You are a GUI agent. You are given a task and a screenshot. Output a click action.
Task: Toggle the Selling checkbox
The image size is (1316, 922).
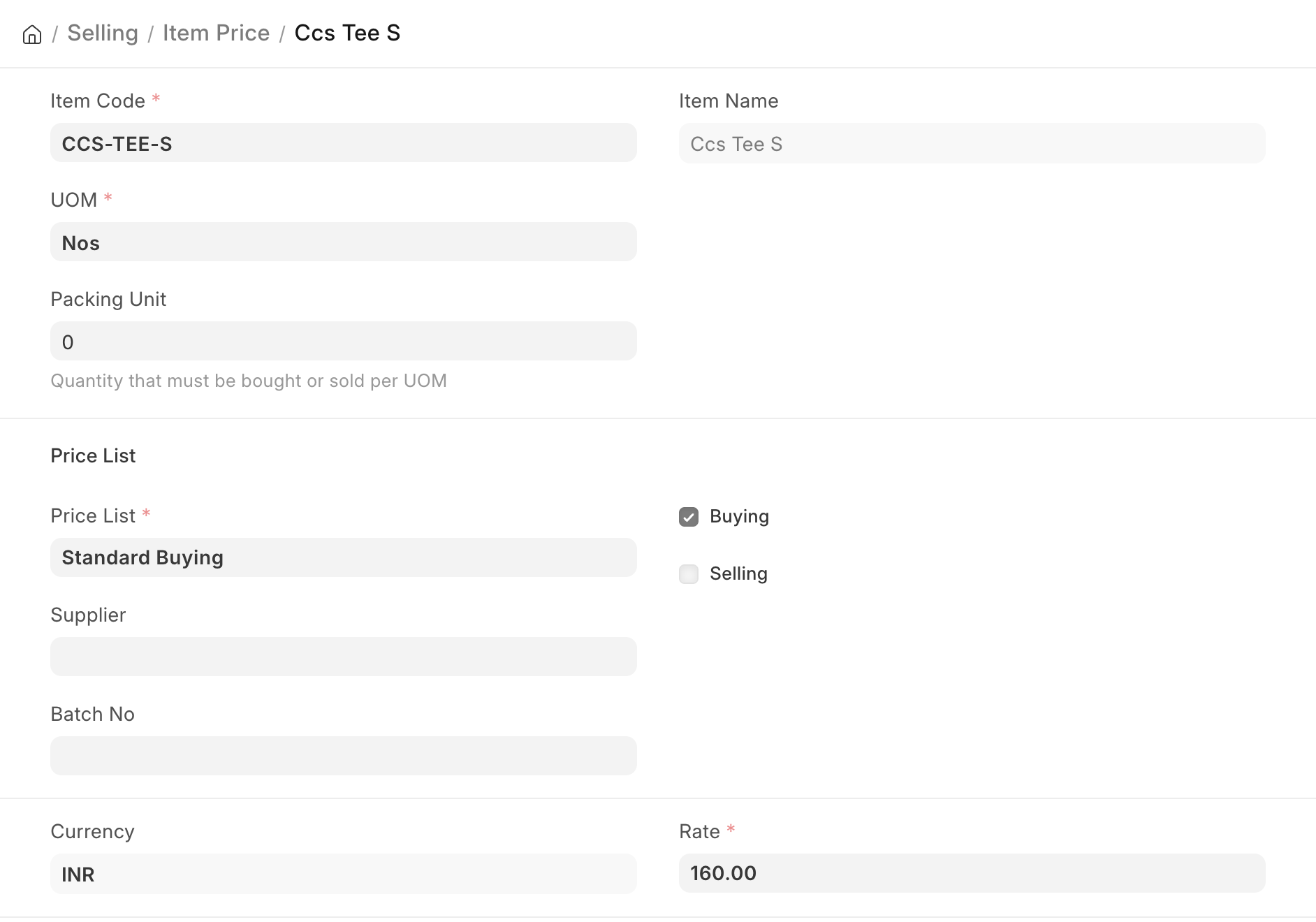click(x=689, y=574)
